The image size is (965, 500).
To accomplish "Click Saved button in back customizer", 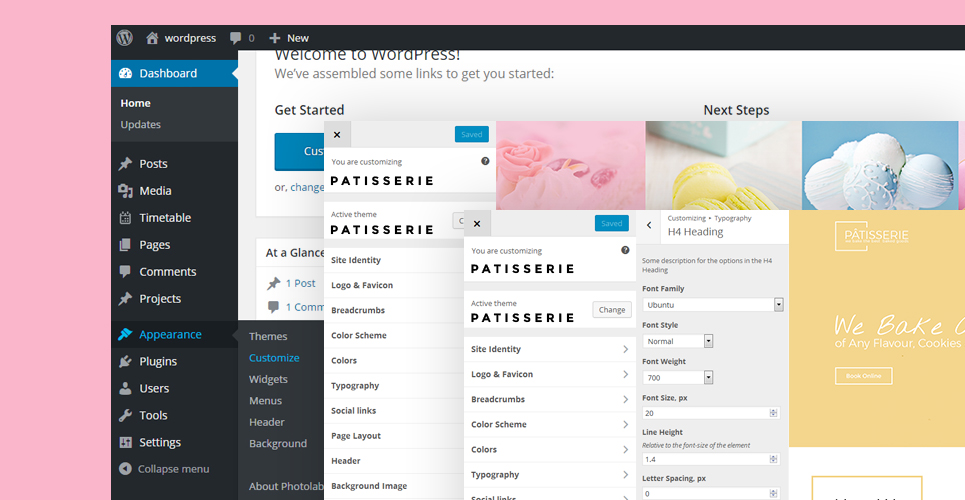I will click(471, 134).
